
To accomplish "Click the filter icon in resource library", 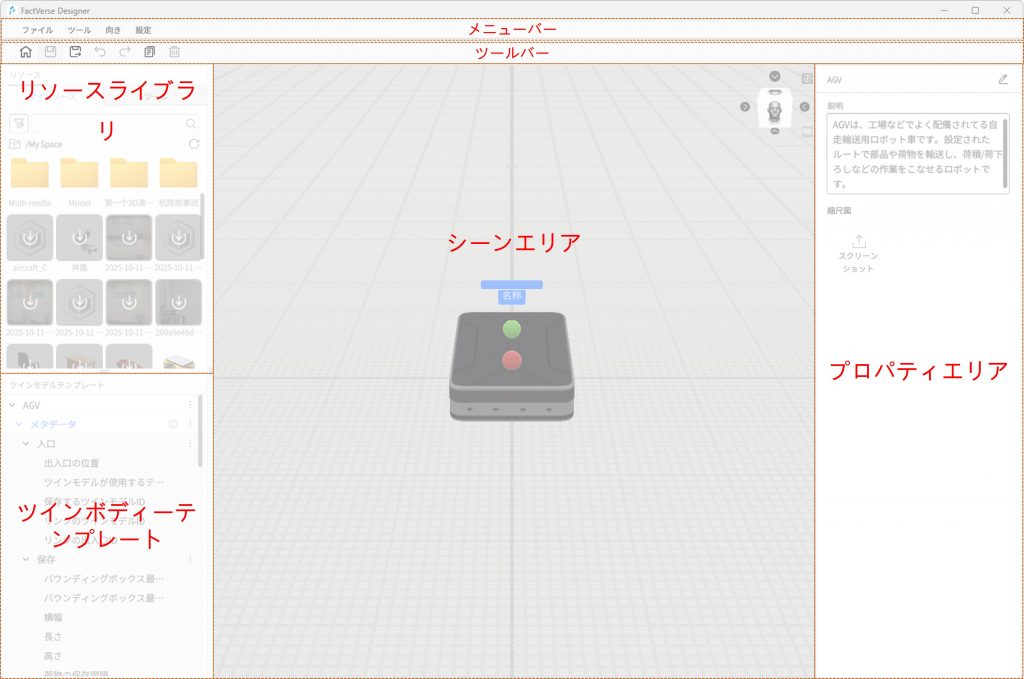I will (19, 123).
